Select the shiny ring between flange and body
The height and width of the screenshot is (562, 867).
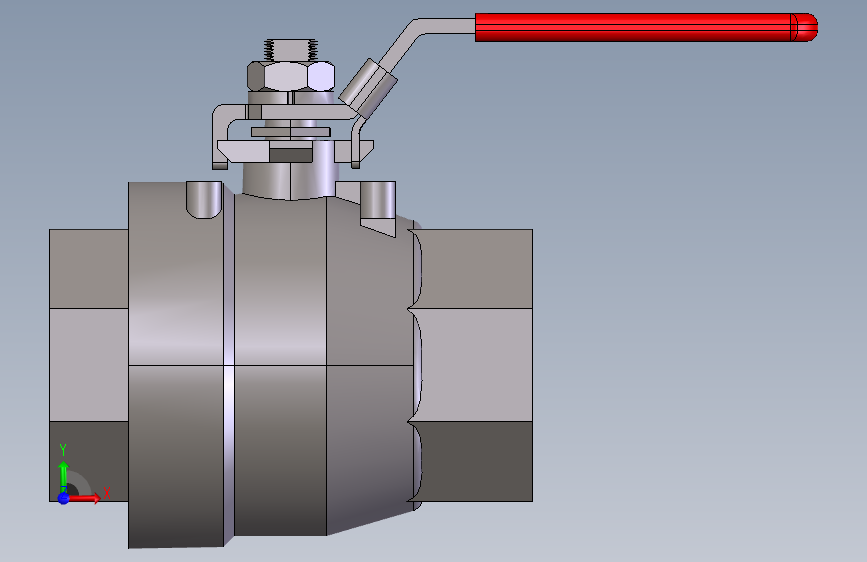pos(229,365)
